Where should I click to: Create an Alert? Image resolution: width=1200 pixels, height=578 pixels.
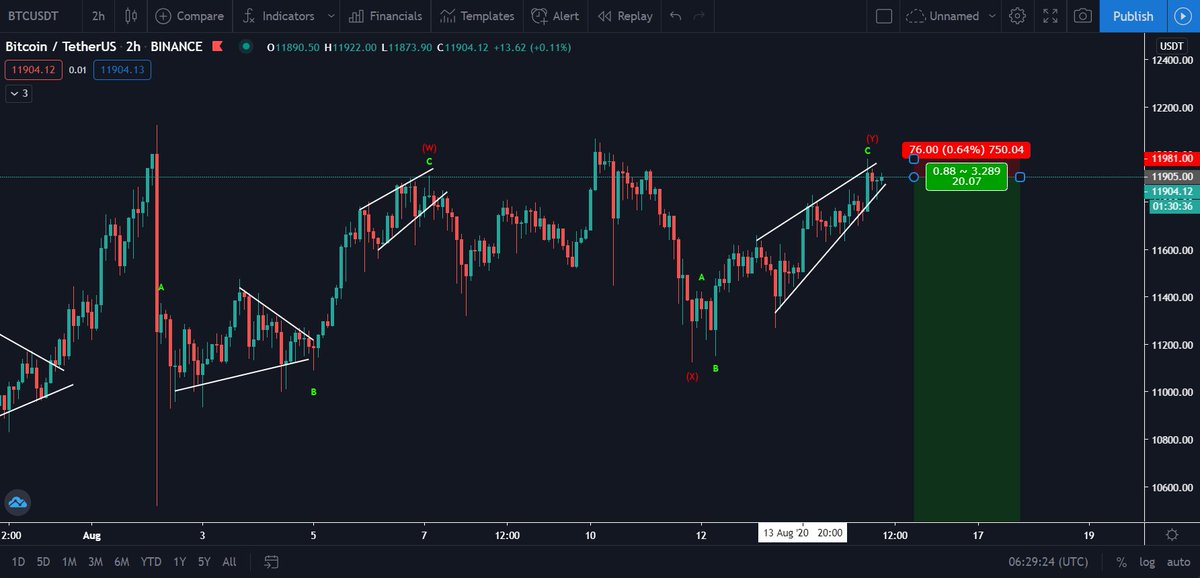[x=555, y=16]
